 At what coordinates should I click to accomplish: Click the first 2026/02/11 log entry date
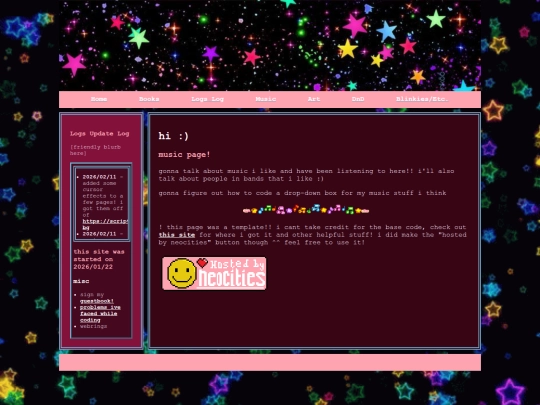point(99,177)
